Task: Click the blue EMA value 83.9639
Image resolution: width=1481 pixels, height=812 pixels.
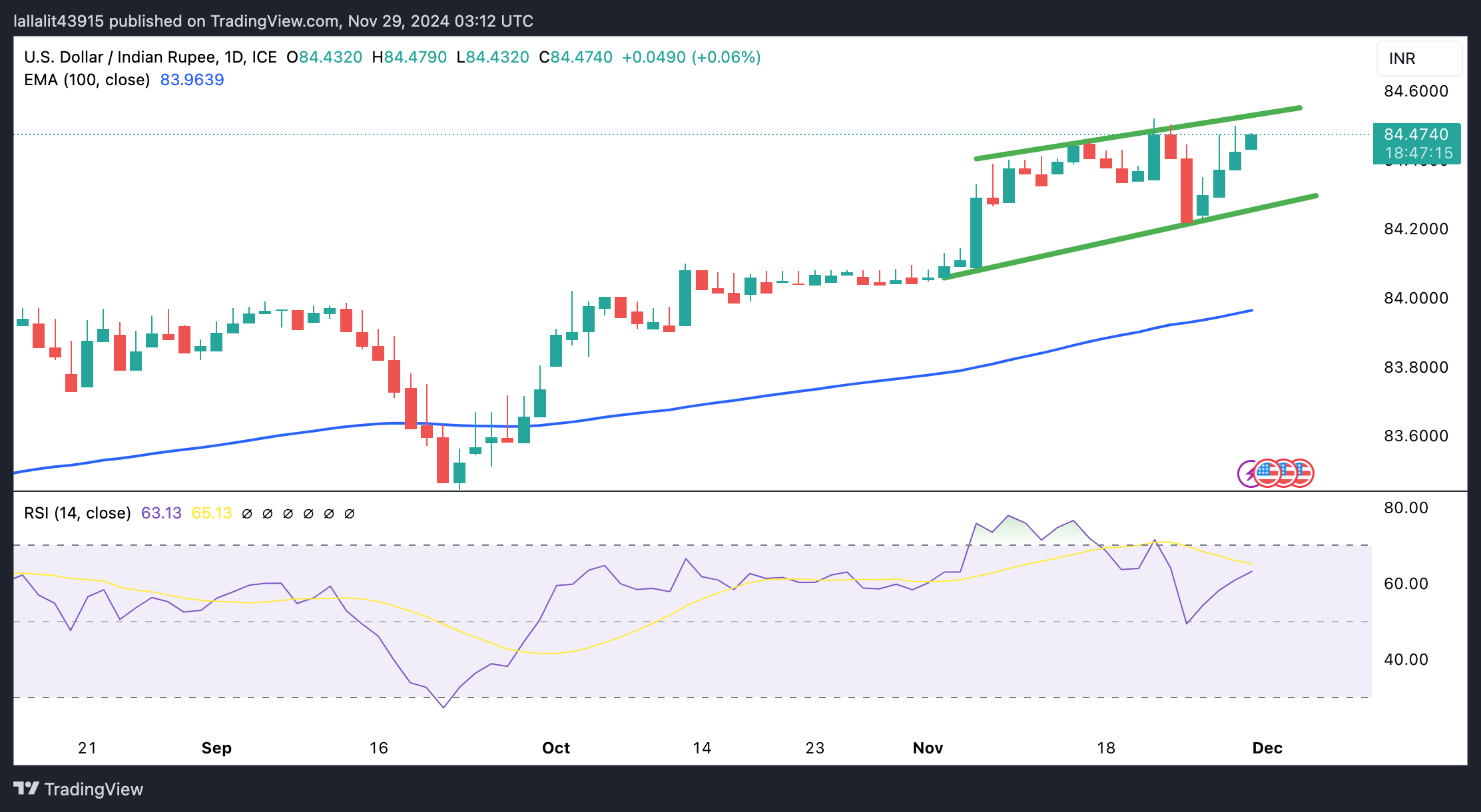Action: coord(192,80)
